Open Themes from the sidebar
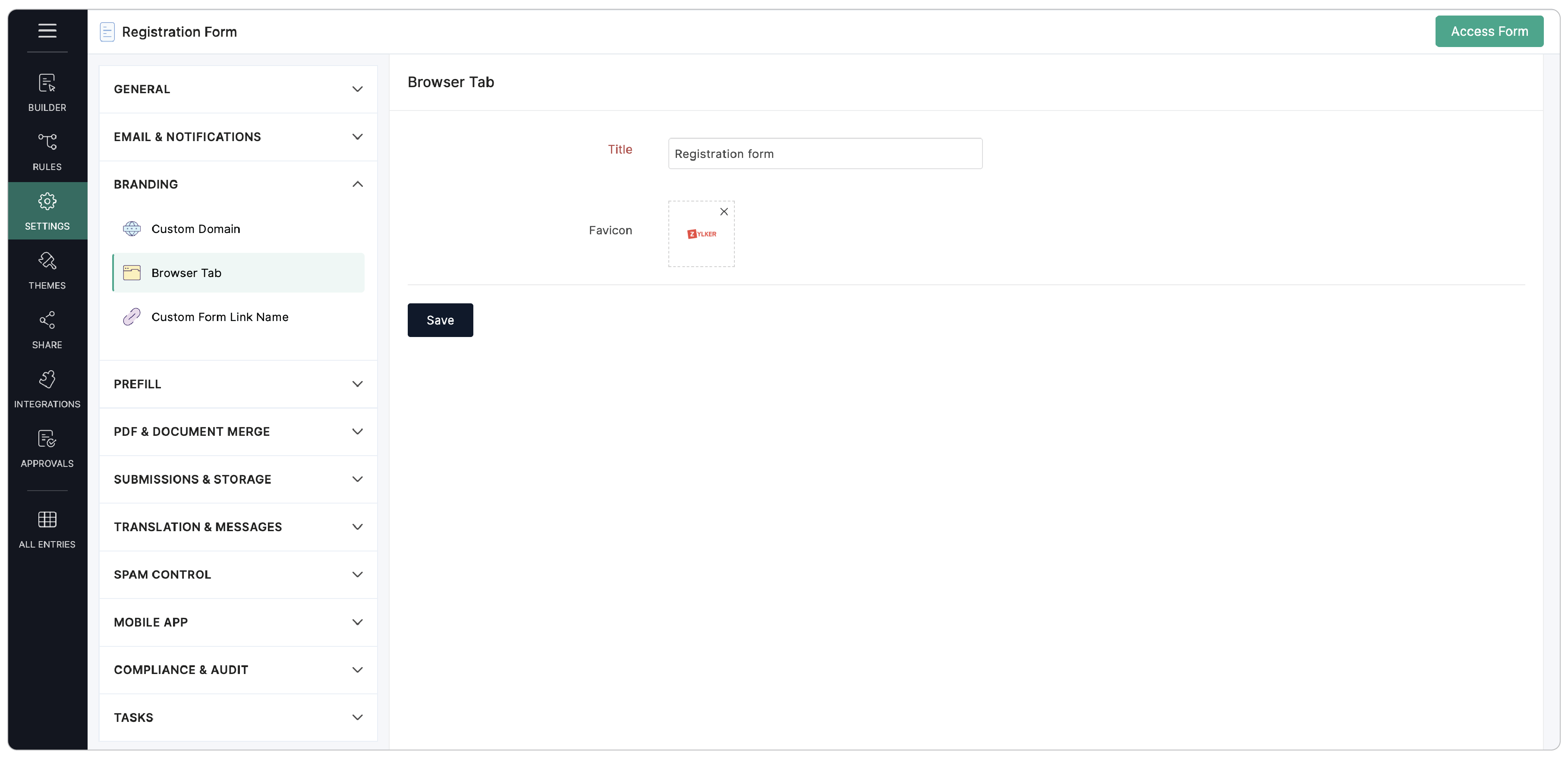Viewport: 1568px width, 759px height. click(47, 270)
